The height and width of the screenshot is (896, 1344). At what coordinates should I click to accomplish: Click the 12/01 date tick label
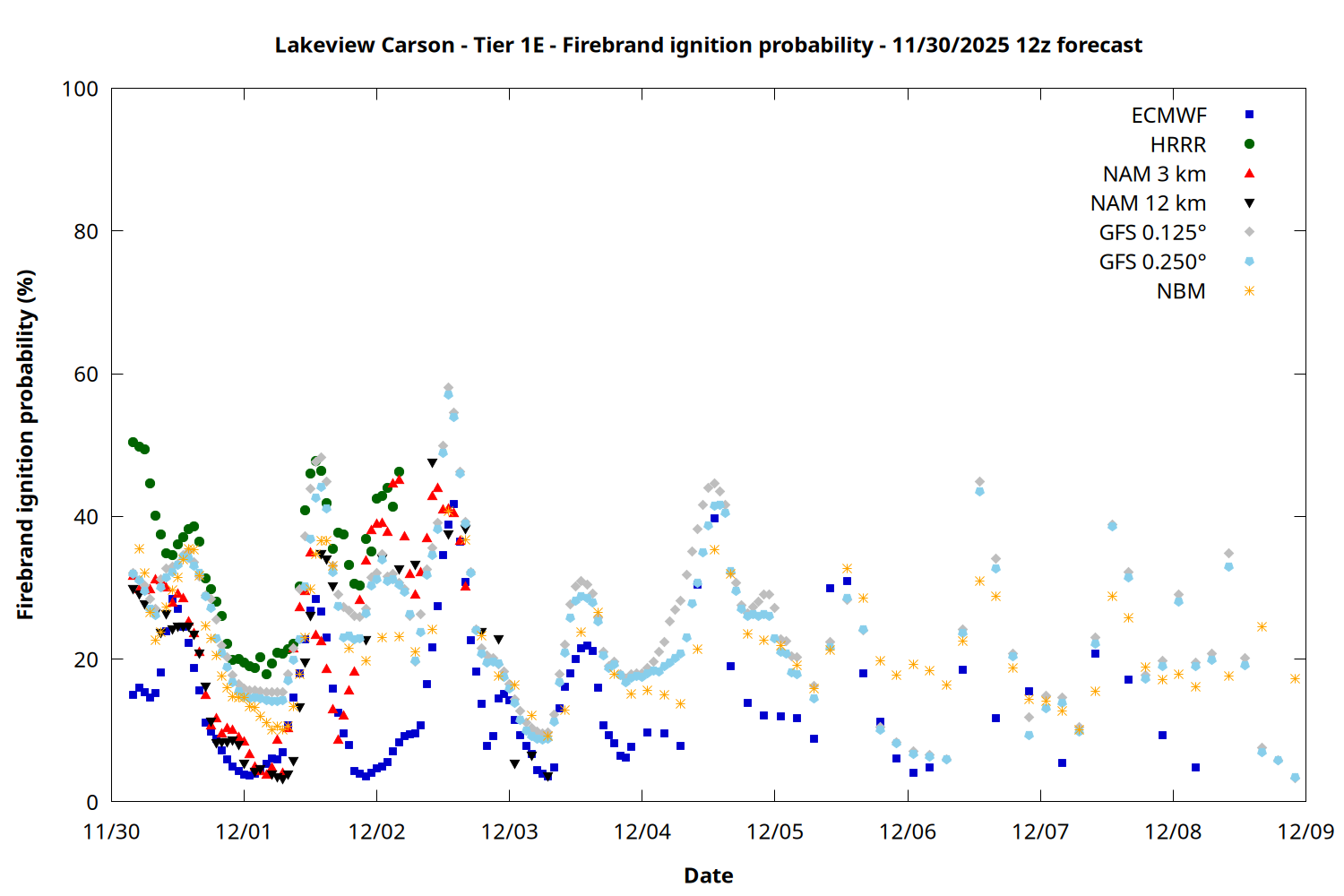[243, 831]
